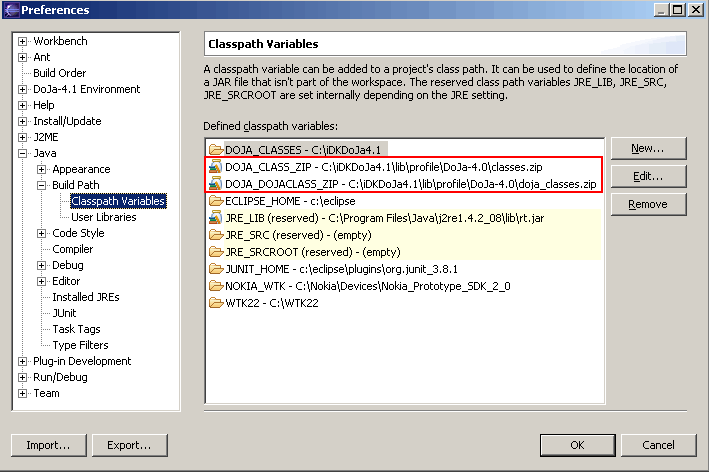The height and width of the screenshot is (472, 709).
Task: Click the folder icon beside JRE_SRCROOT
Action: pyautogui.click(x=216, y=252)
